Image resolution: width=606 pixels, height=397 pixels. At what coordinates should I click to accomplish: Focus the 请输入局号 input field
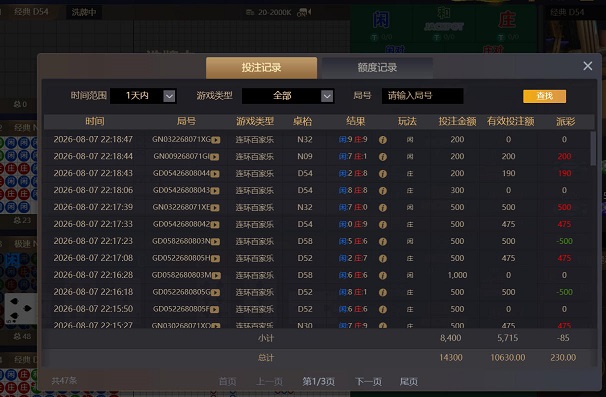pos(422,96)
